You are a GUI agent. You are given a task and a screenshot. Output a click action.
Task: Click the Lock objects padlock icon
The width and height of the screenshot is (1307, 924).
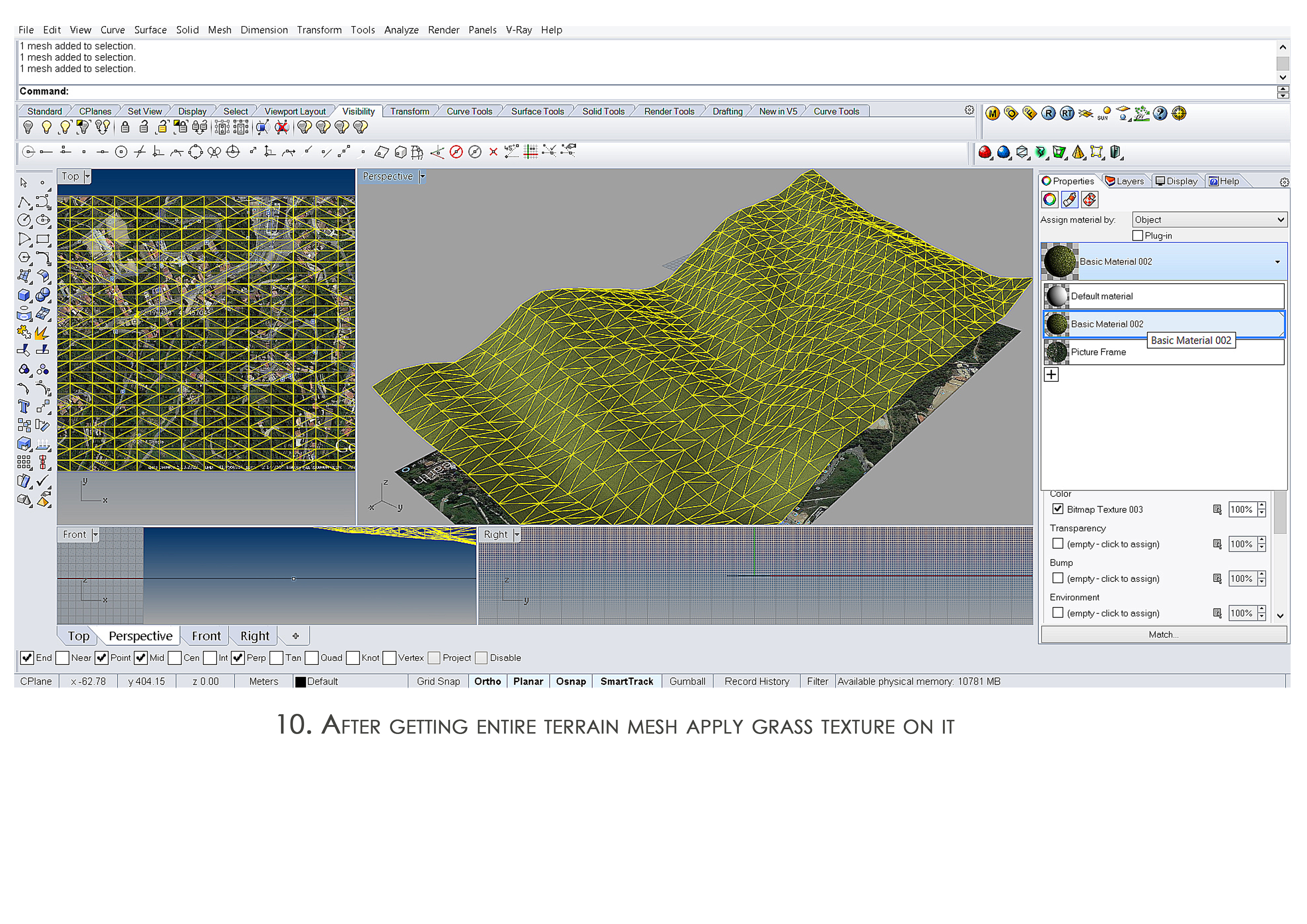(125, 127)
